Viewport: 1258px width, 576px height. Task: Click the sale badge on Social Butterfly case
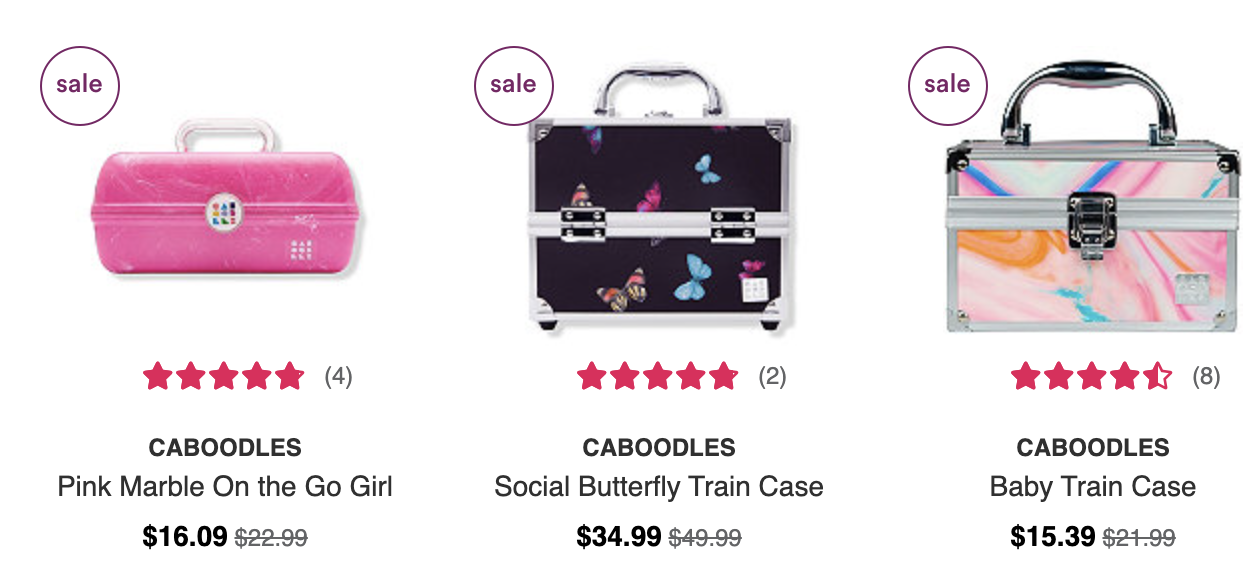[x=513, y=85]
